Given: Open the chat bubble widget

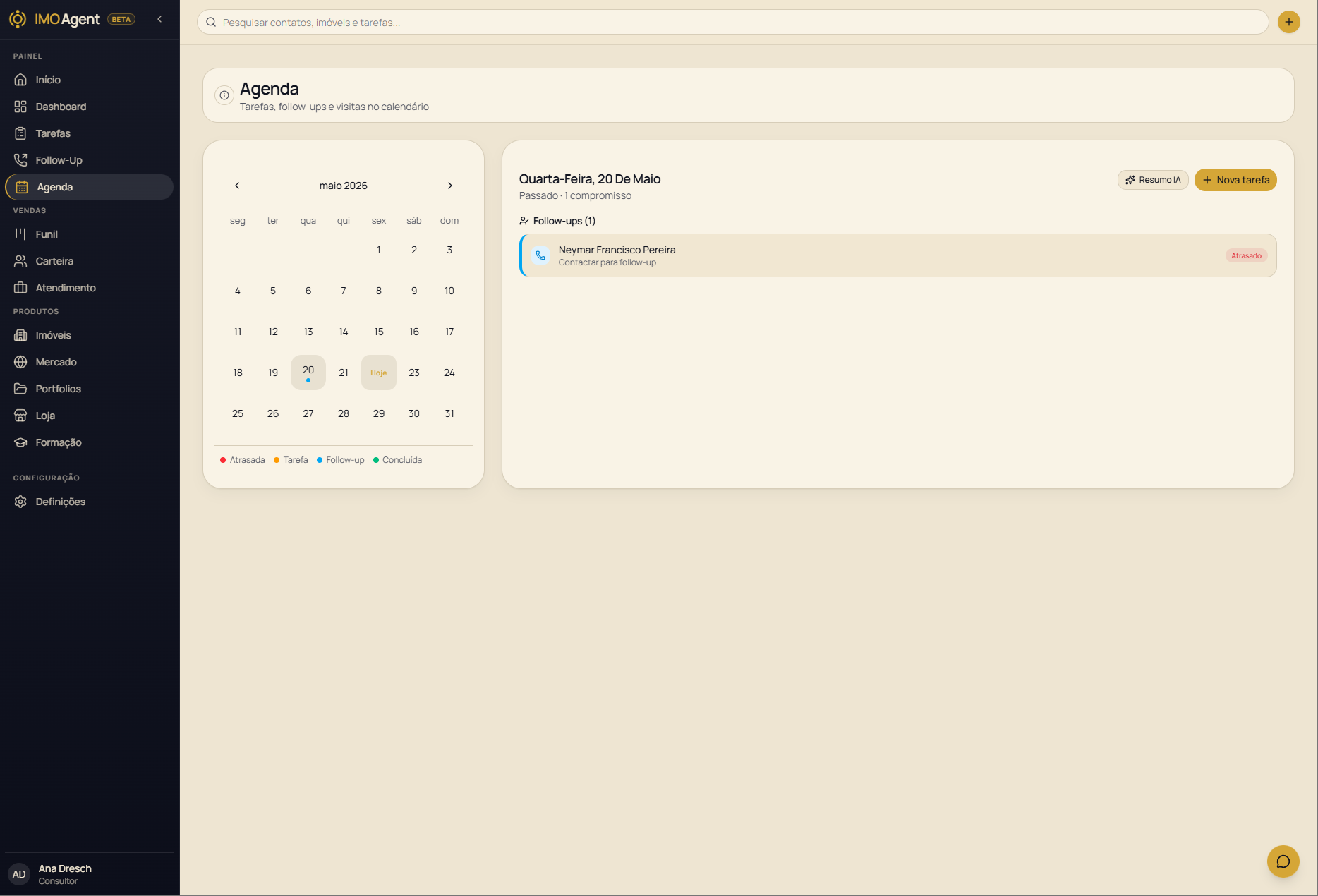Looking at the screenshot, I should point(1283,861).
